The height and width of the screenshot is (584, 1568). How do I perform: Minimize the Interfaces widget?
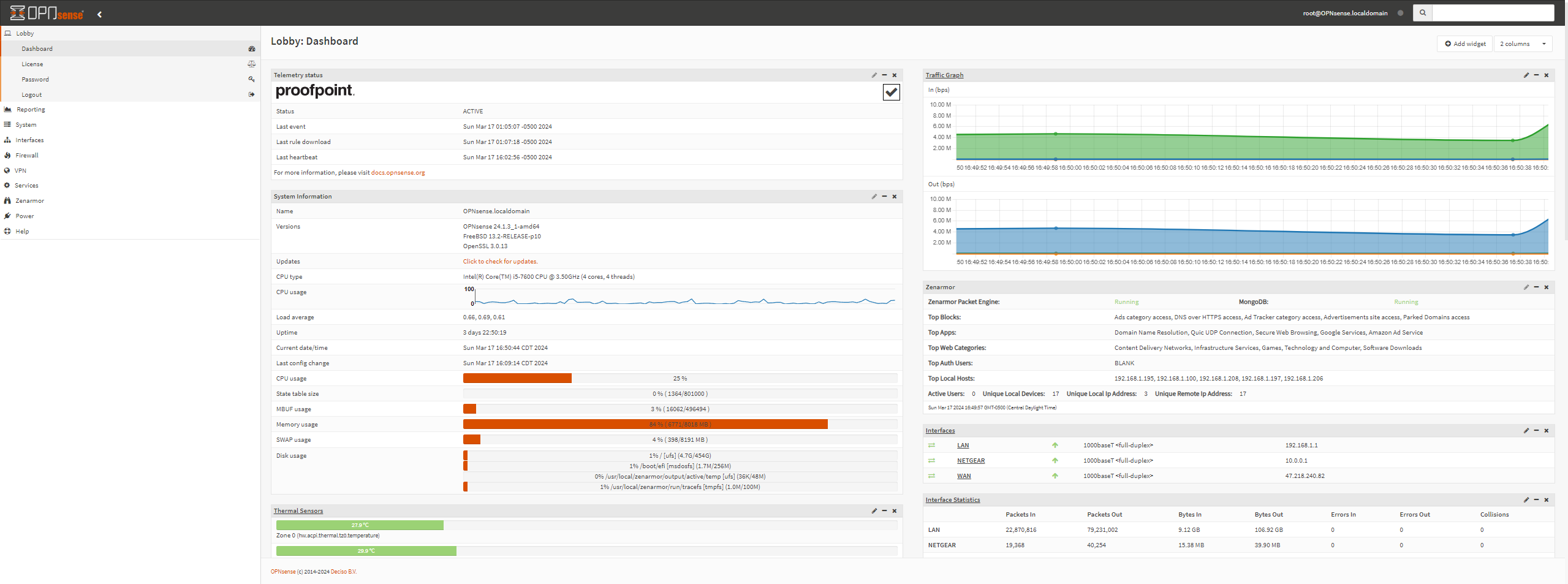tap(1536, 431)
